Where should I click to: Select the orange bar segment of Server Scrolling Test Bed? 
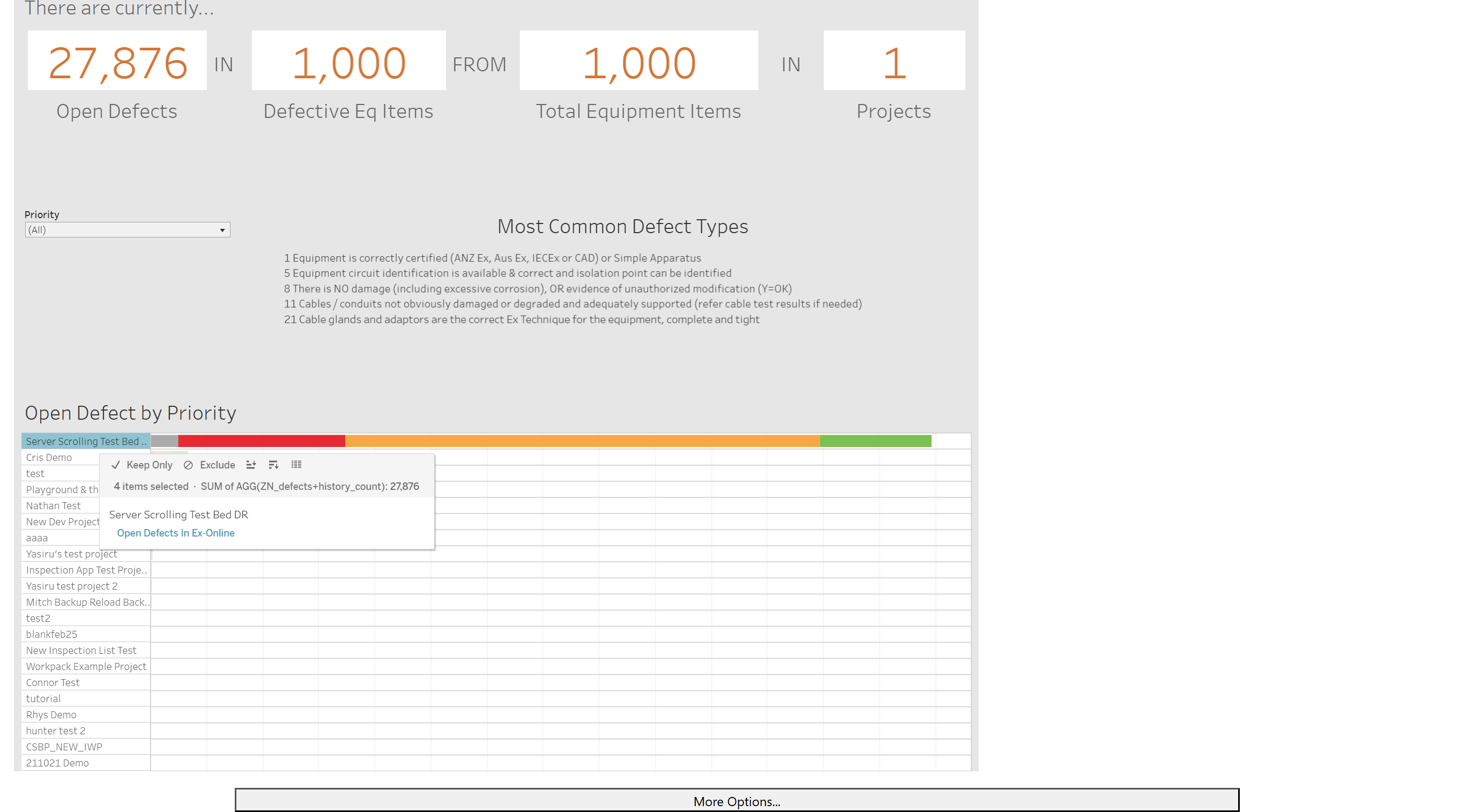(x=582, y=441)
